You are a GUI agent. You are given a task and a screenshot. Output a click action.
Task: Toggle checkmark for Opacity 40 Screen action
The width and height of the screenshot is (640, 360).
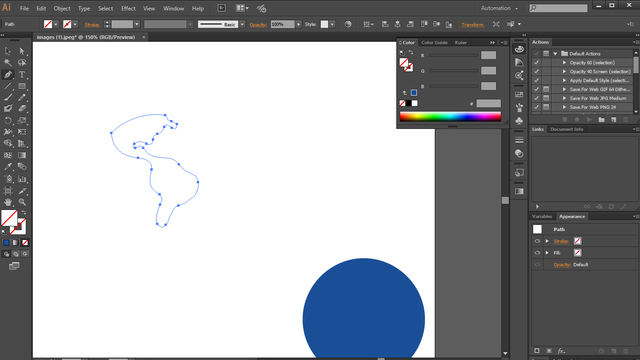point(536,71)
